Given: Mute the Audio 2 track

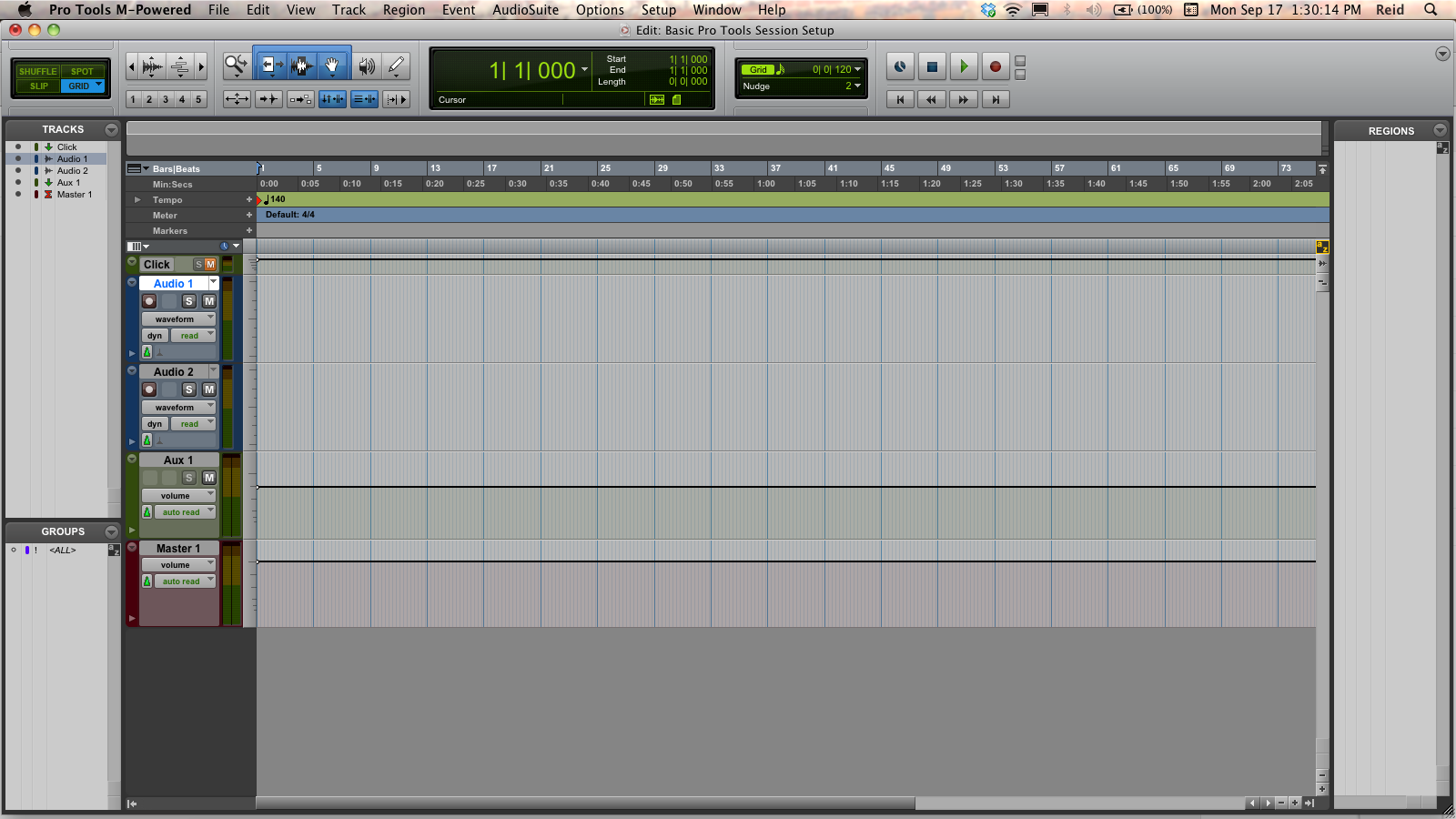Looking at the screenshot, I should [209, 389].
